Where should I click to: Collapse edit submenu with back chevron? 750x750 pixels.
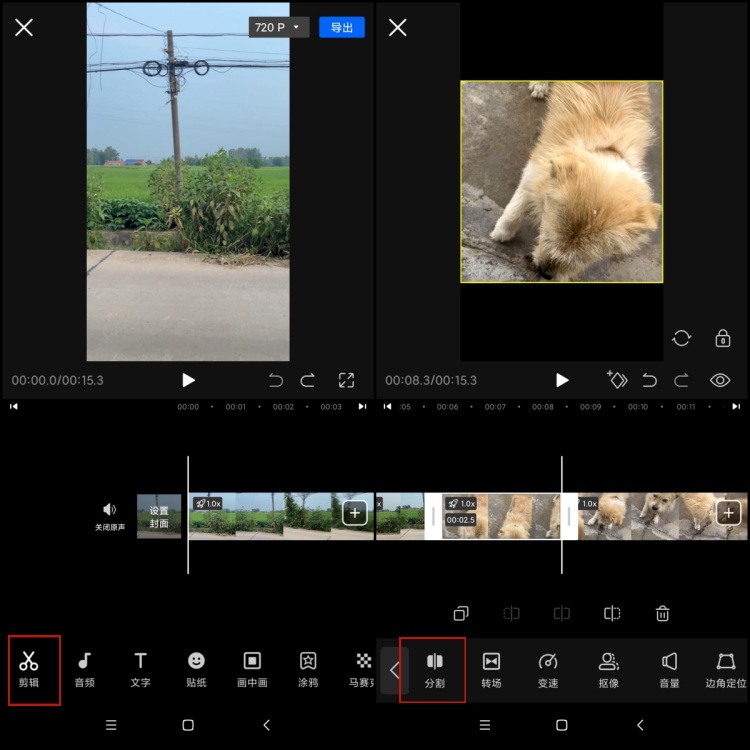point(395,670)
